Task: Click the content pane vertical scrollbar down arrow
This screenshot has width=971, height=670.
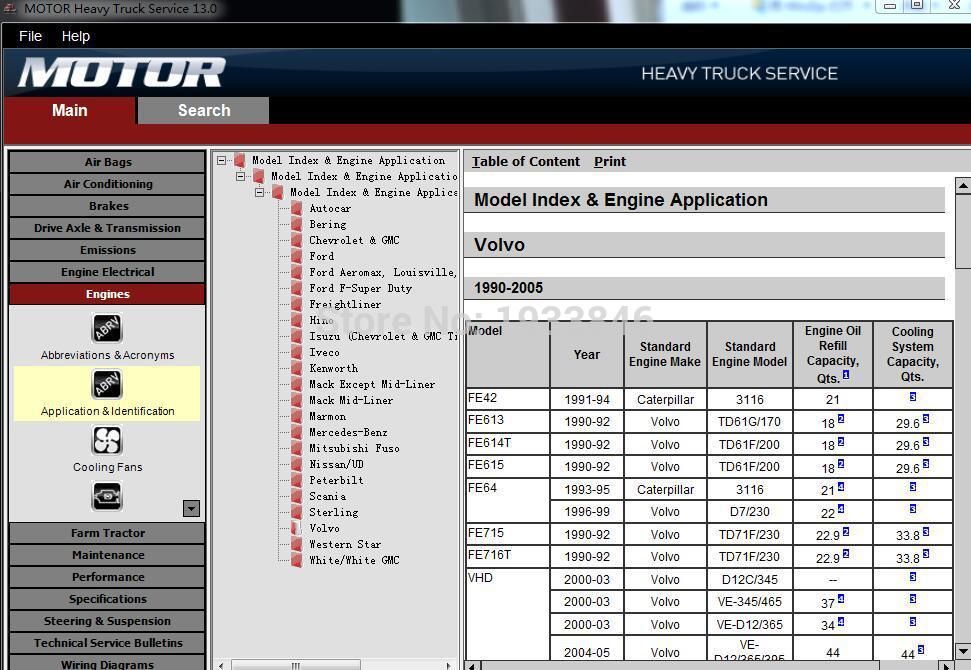Action: click(x=962, y=651)
